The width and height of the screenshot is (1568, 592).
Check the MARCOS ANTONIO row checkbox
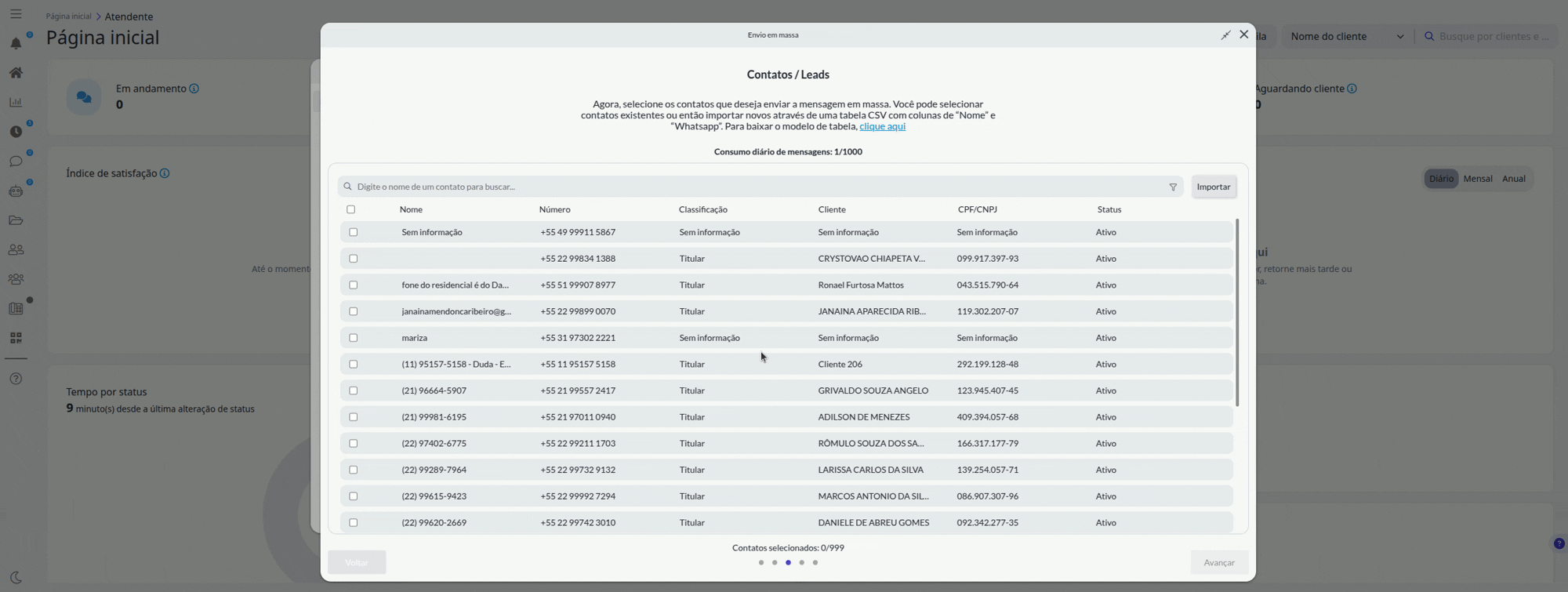pyautogui.click(x=354, y=496)
